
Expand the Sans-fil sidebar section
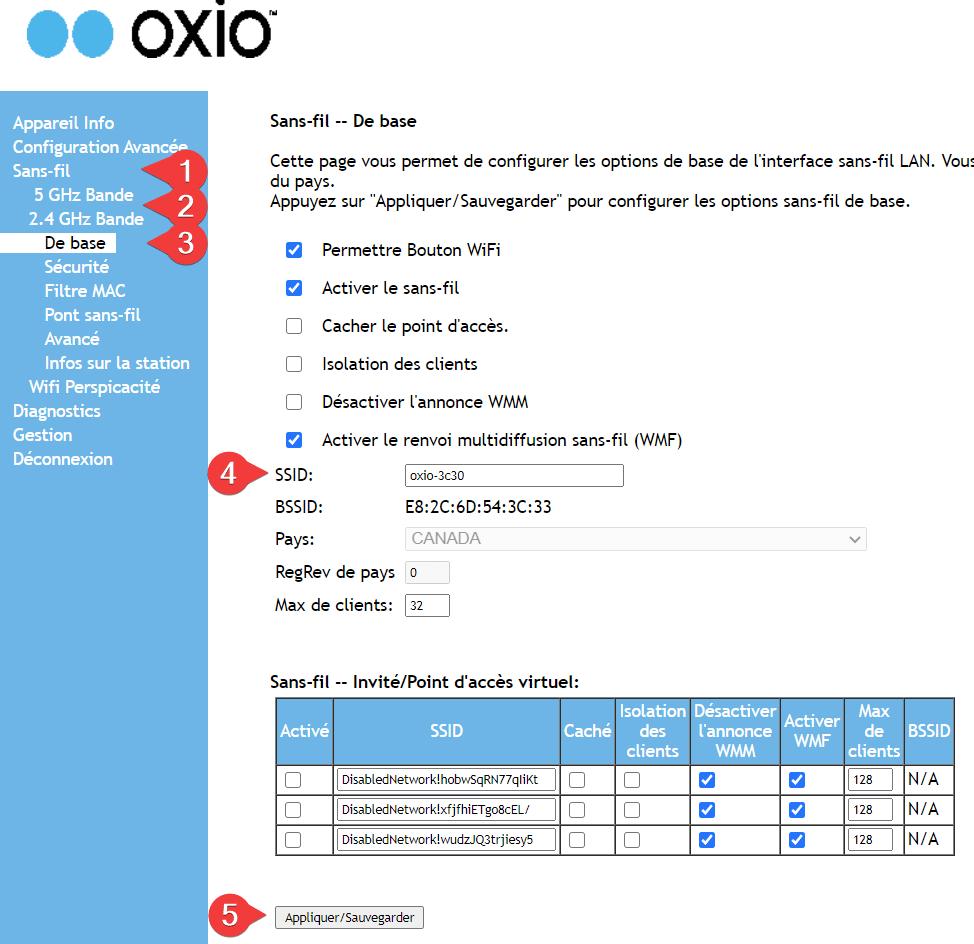tap(41, 171)
